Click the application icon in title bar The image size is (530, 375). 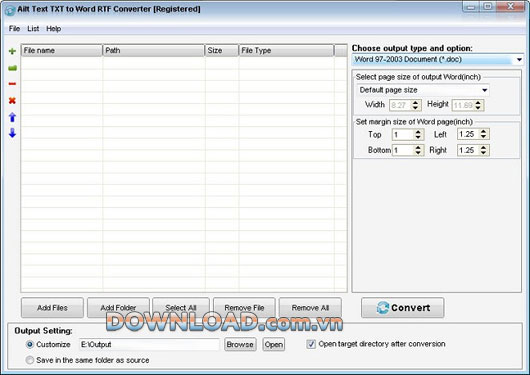tap(10, 10)
